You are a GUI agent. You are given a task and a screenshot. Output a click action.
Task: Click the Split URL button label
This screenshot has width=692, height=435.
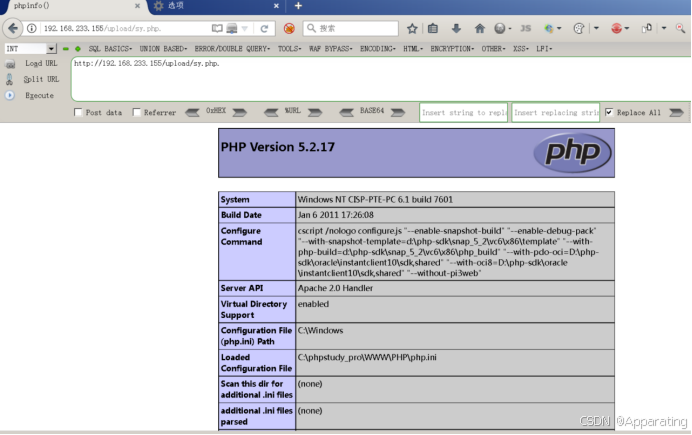click(x=41, y=79)
